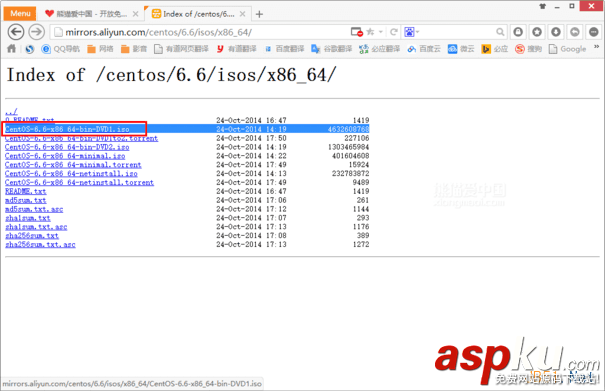
Task: Click inside the Baidu search box
Action: 457,32
